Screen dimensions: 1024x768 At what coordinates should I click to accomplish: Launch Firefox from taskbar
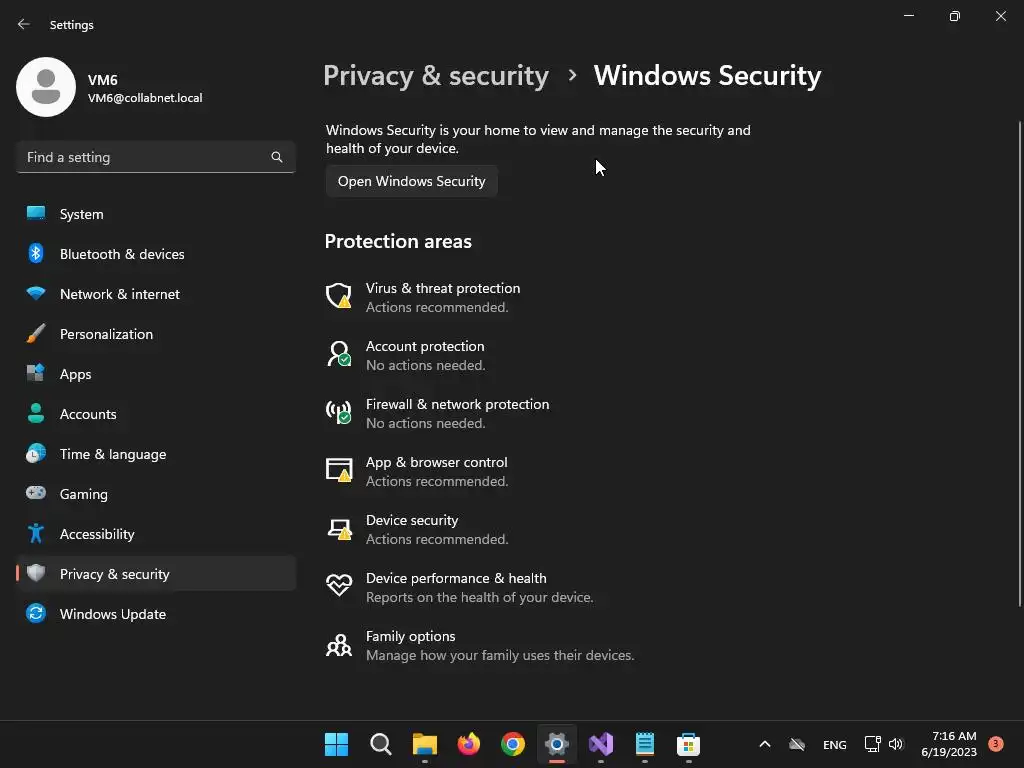coord(468,744)
